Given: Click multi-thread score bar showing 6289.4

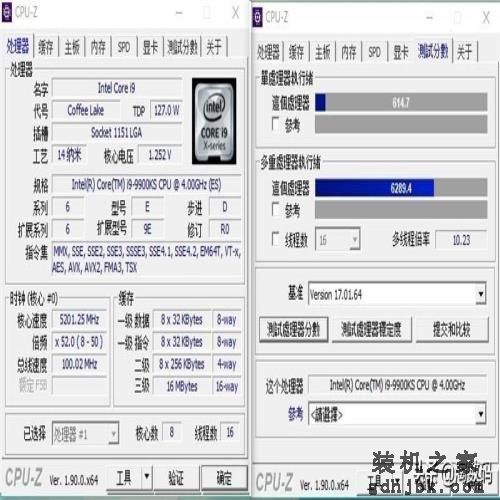Looking at the screenshot, I should [x=401, y=188].
